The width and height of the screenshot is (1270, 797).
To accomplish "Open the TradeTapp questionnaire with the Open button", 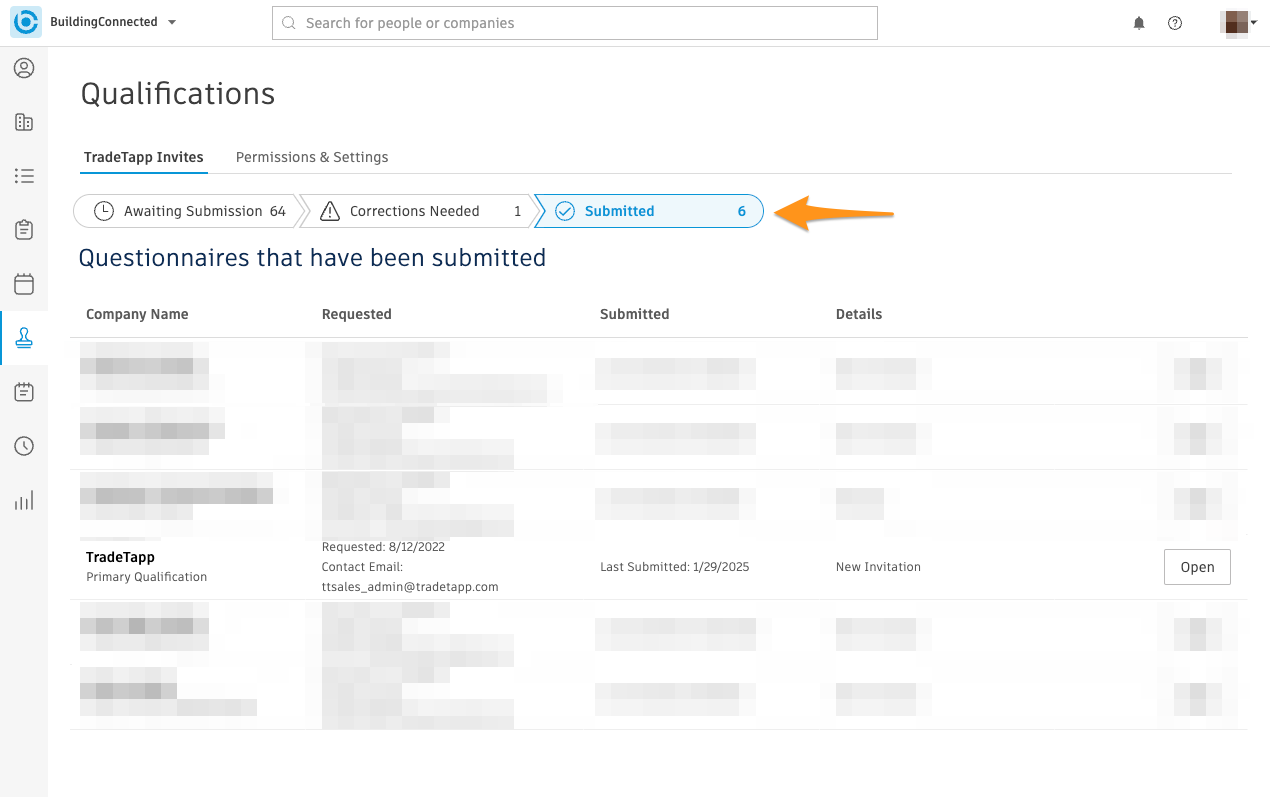I will (1197, 567).
